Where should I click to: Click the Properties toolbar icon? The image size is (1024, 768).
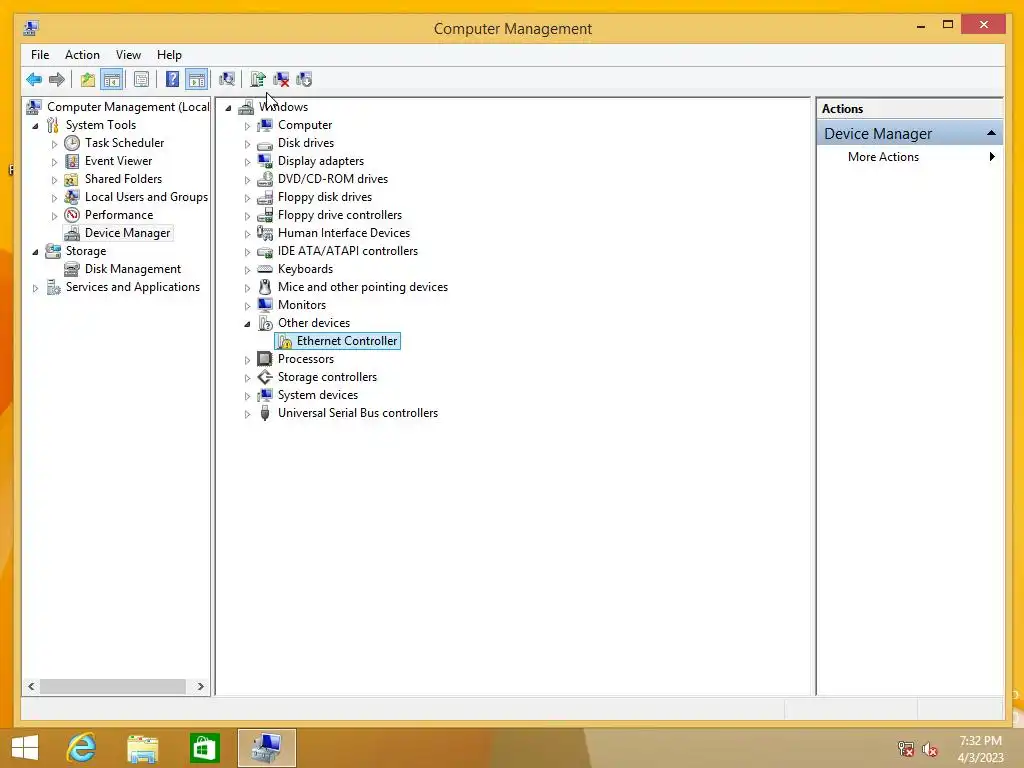[141, 80]
